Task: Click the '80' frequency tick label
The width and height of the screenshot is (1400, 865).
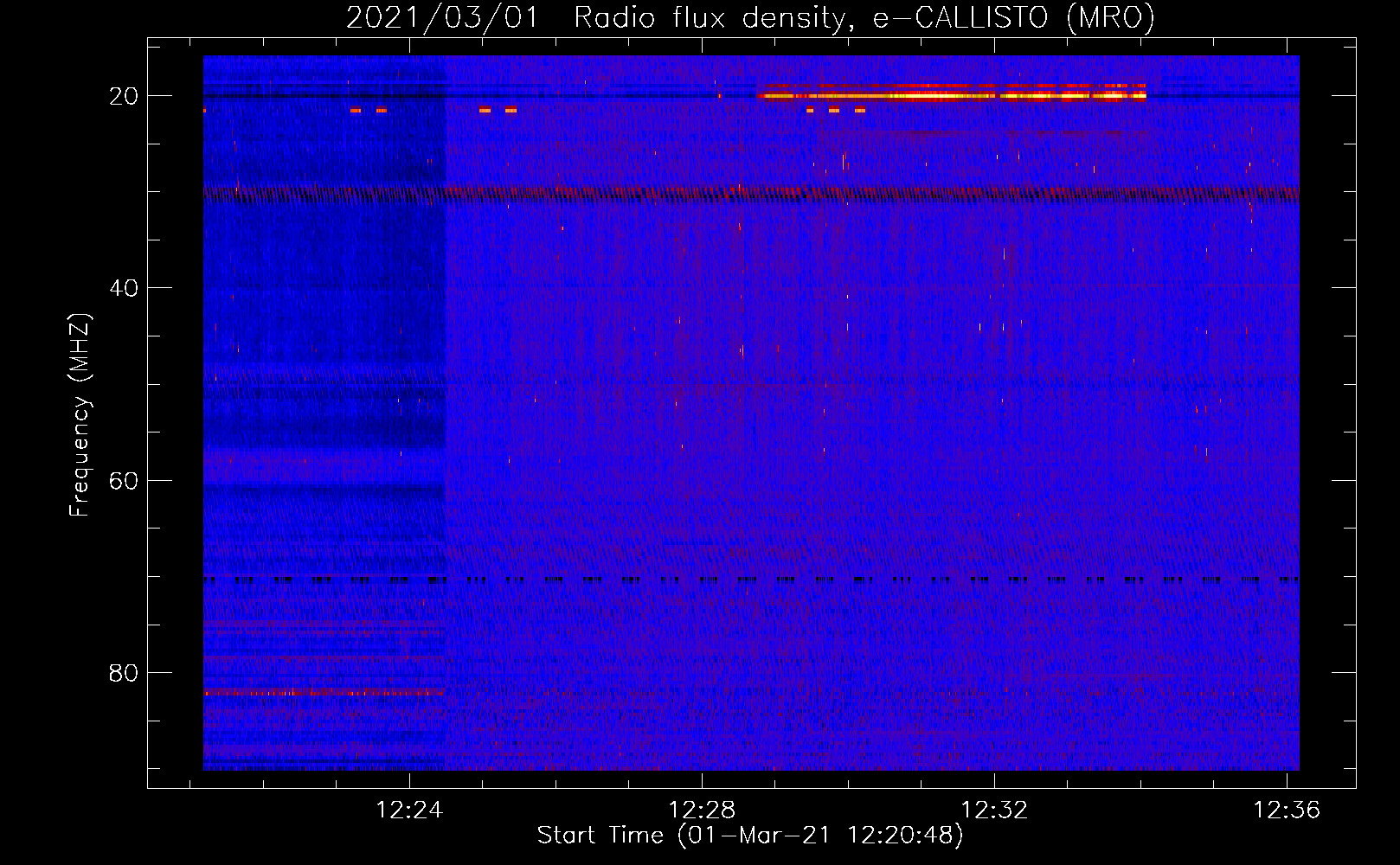Action: pos(124,672)
